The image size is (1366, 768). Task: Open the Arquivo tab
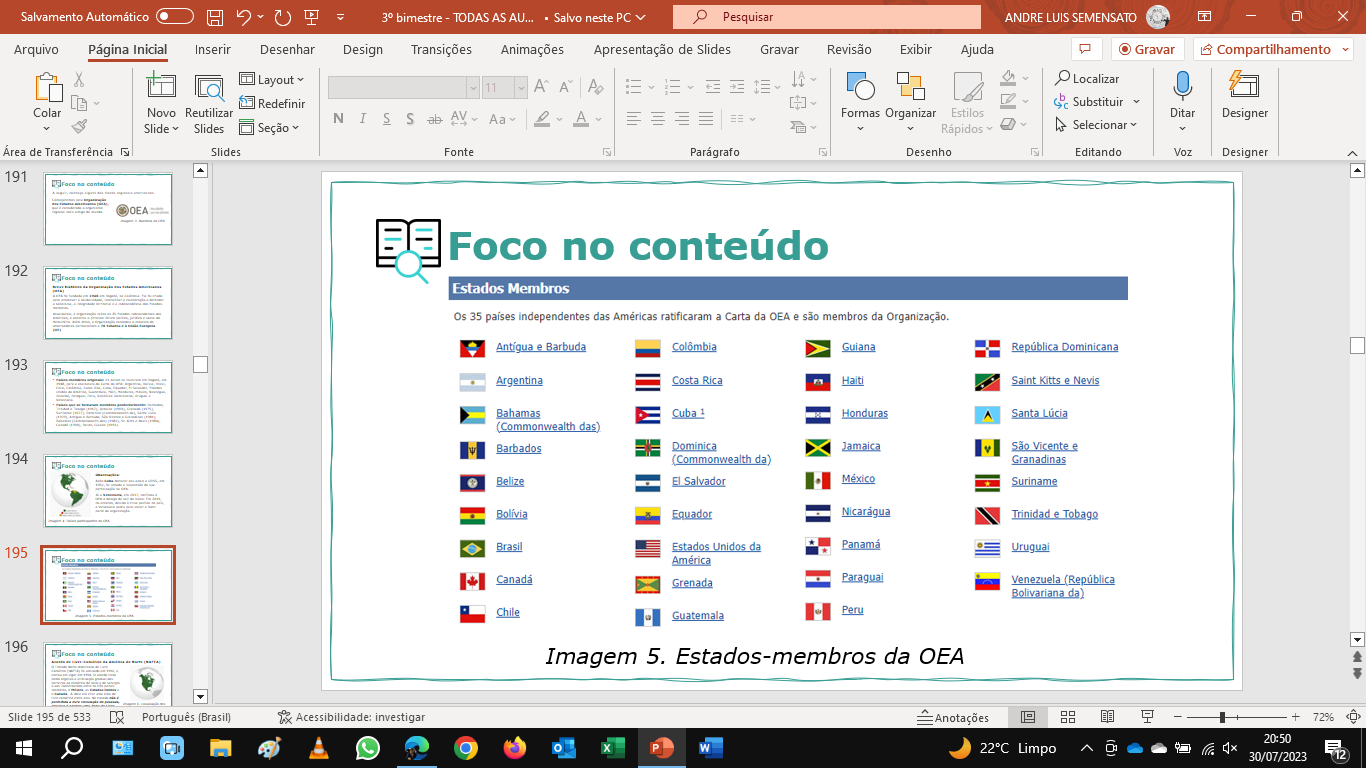36,49
